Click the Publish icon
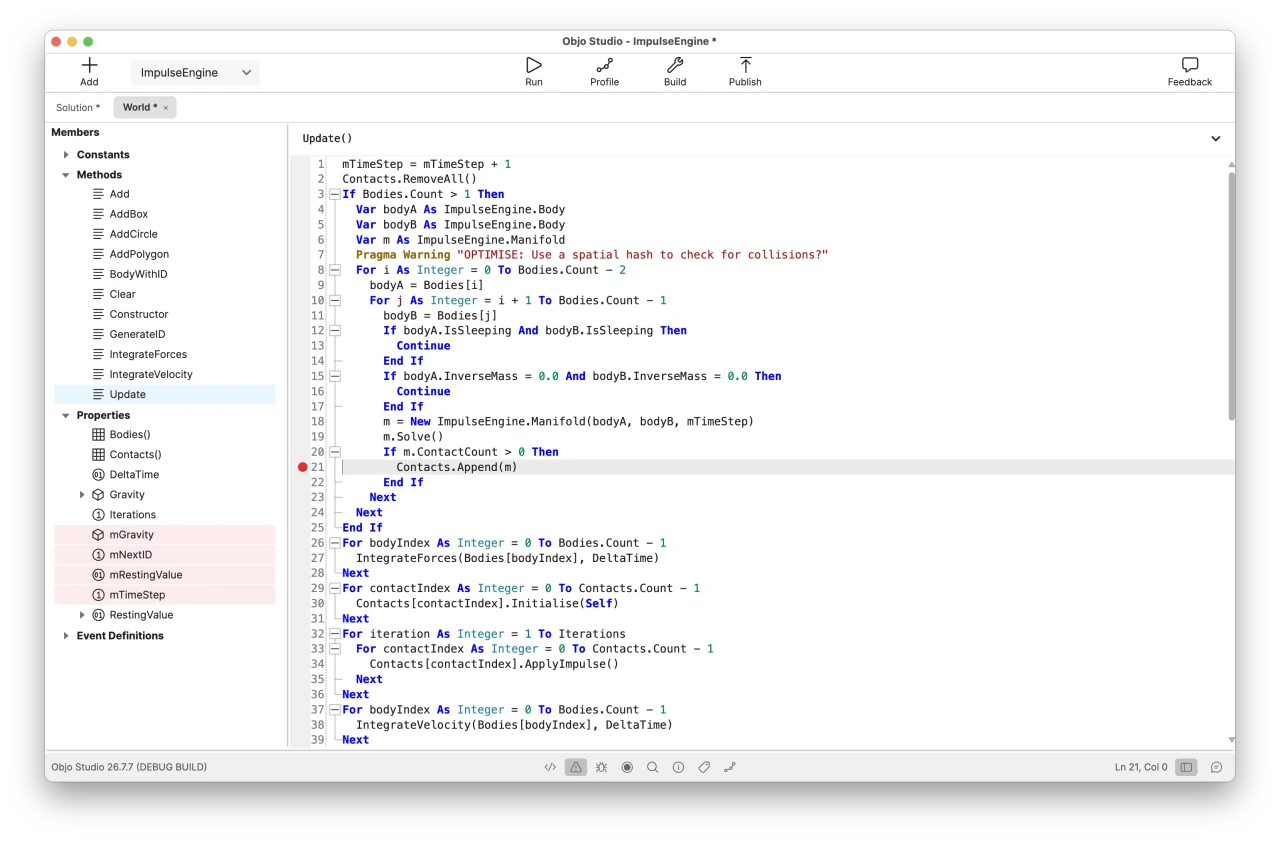 point(745,65)
